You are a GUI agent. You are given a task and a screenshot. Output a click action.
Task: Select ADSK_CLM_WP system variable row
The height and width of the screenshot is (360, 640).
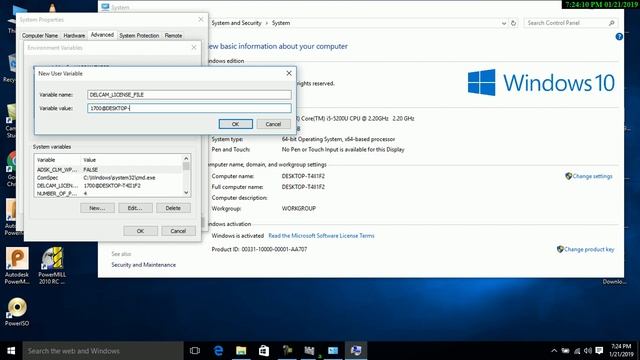click(x=109, y=170)
